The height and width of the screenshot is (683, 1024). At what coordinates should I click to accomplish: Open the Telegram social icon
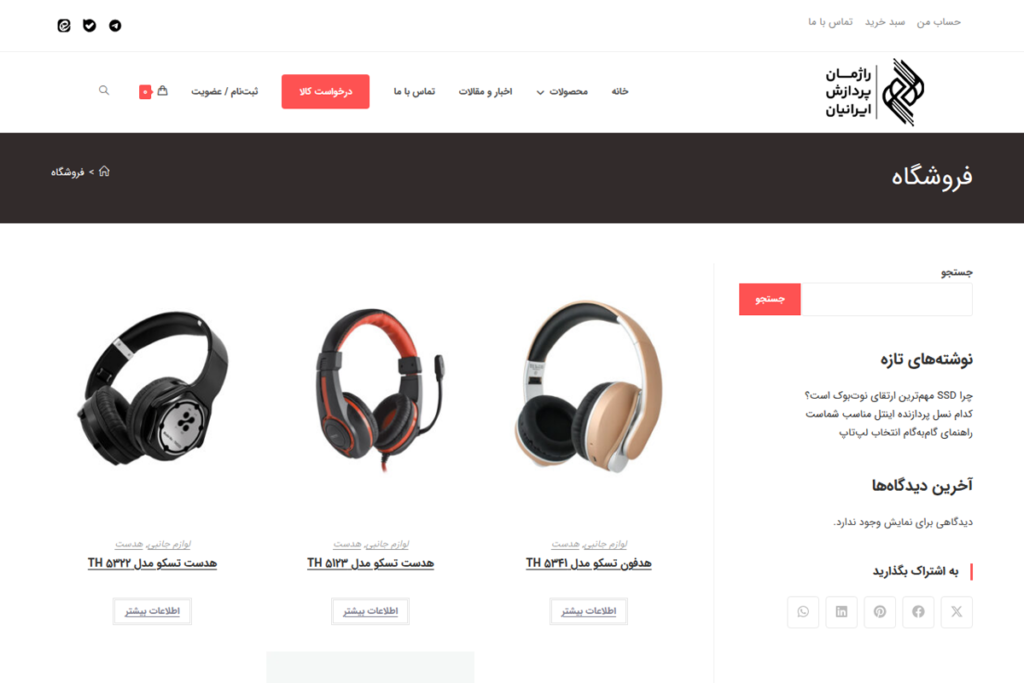115,25
